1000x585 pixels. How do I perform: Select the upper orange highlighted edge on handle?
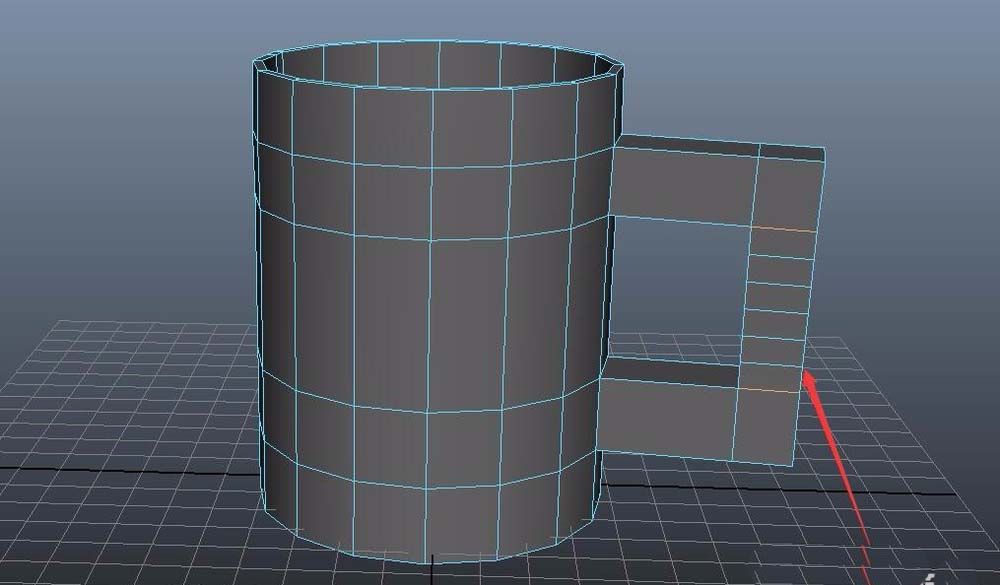point(784,228)
